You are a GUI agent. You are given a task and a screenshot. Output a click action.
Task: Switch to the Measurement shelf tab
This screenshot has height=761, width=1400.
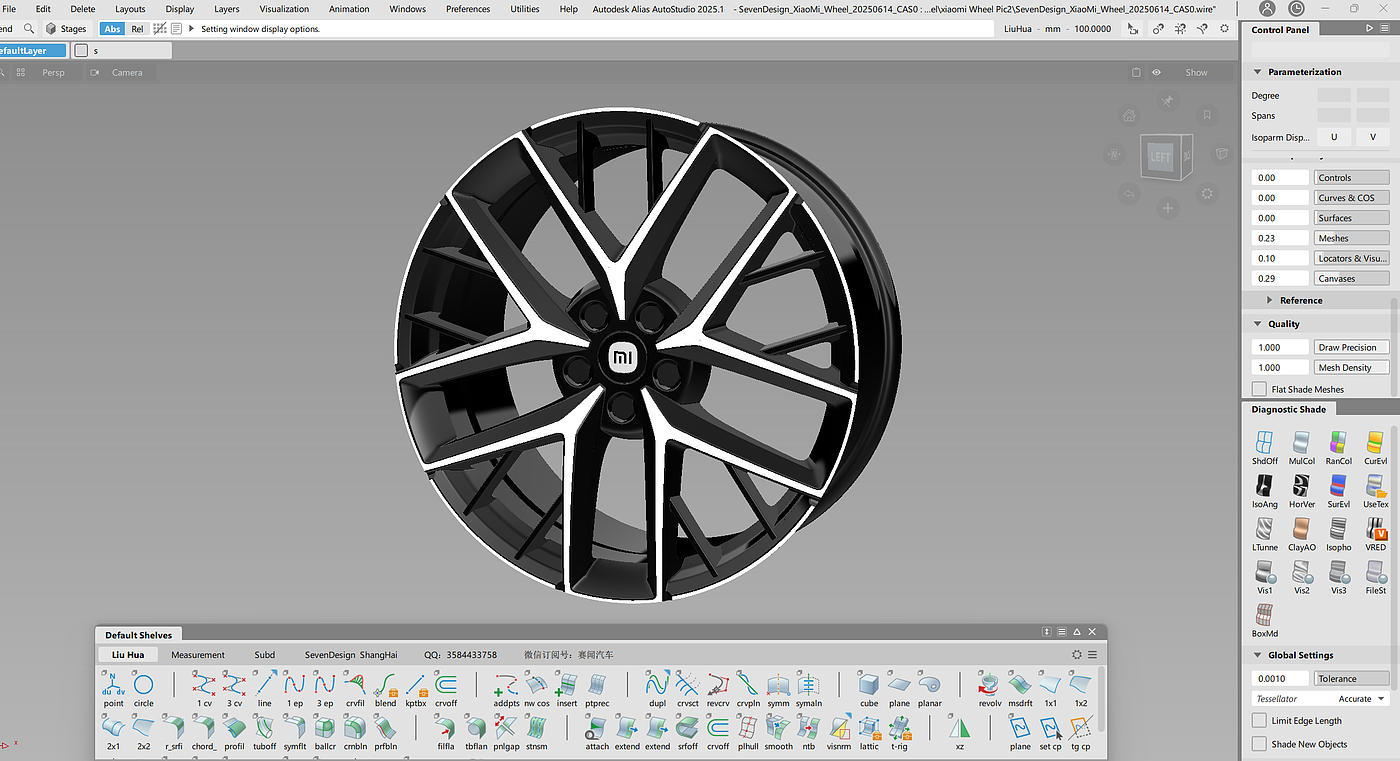(x=198, y=655)
